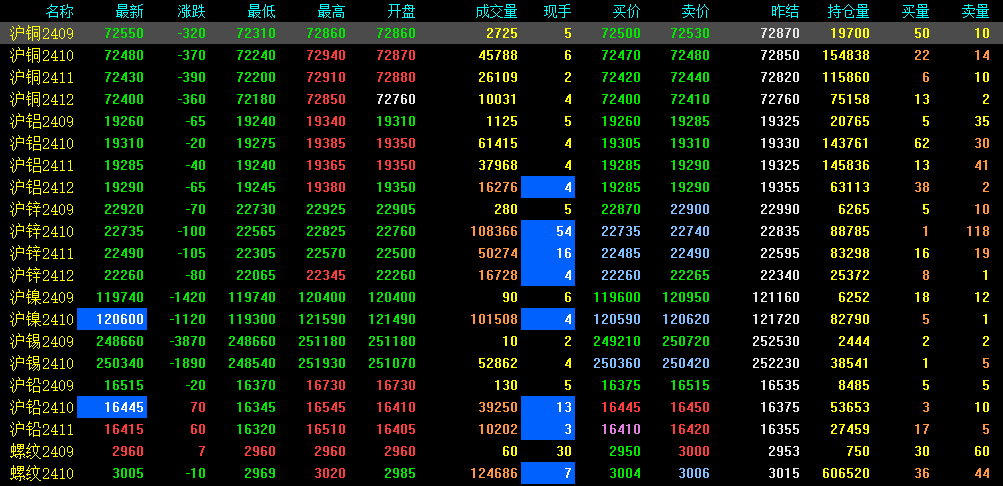Click highlighted current lots 54
Image resolution: width=1003 pixels, height=486 pixels.
(548, 231)
